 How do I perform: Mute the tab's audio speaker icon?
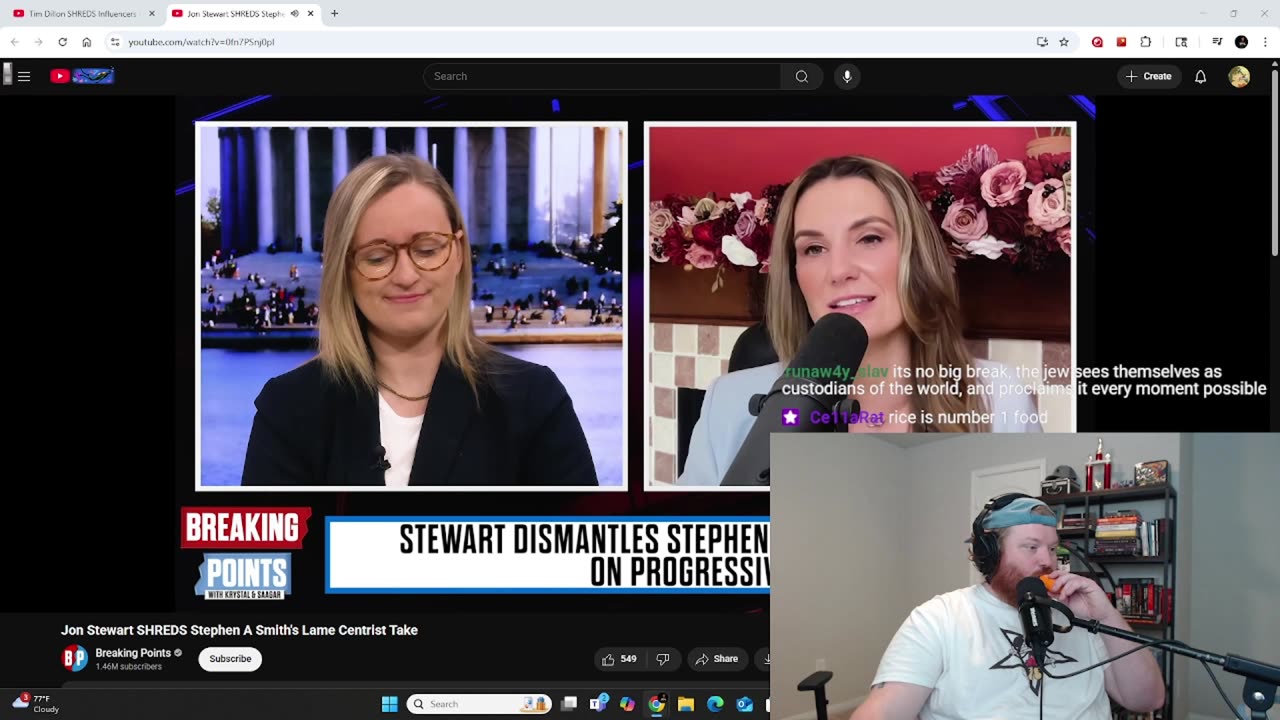click(295, 14)
